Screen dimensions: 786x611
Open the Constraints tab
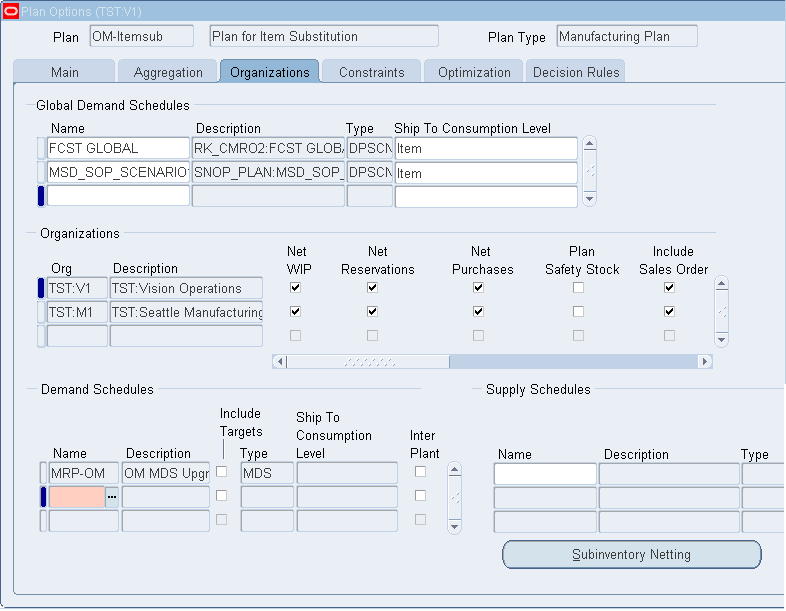tap(371, 72)
